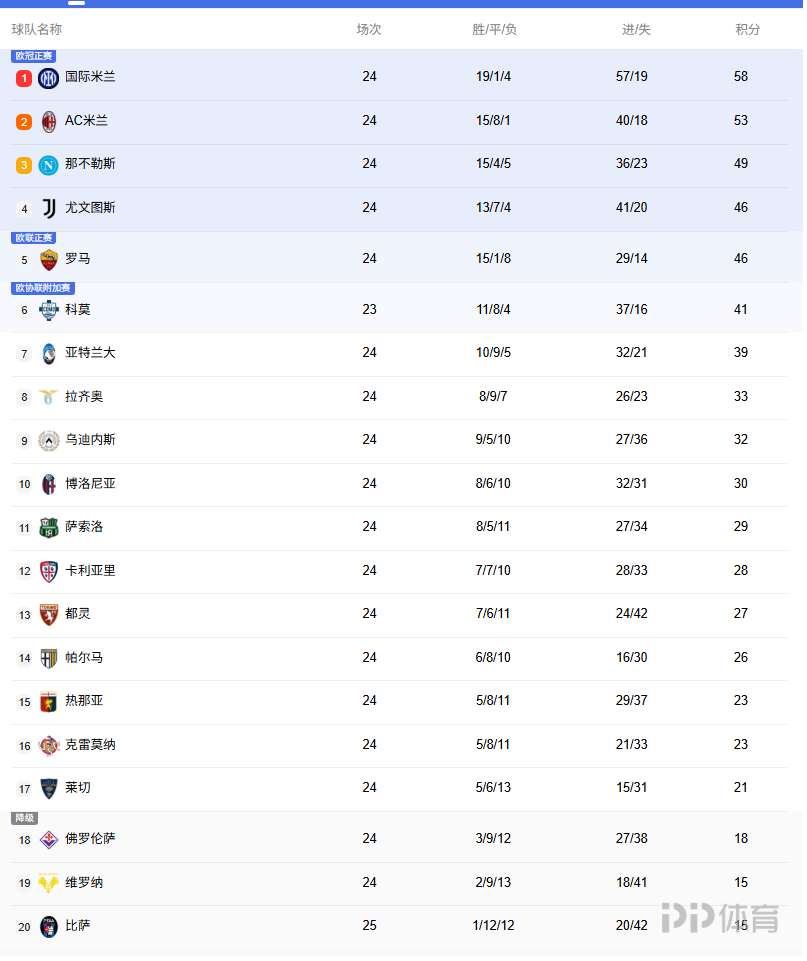Viewport: 807px width, 961px height.
Task: Click the 胜/平/负 column header
Action: 494,30
